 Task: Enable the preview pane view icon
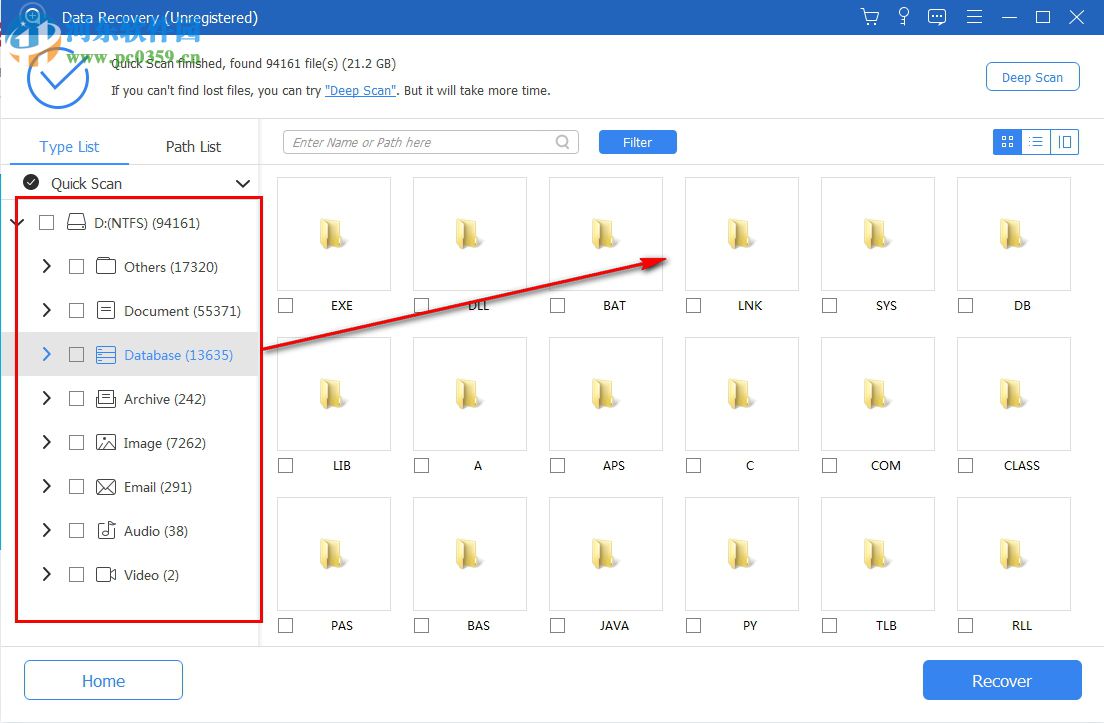pyautogui.click(x=1064, y=142)
